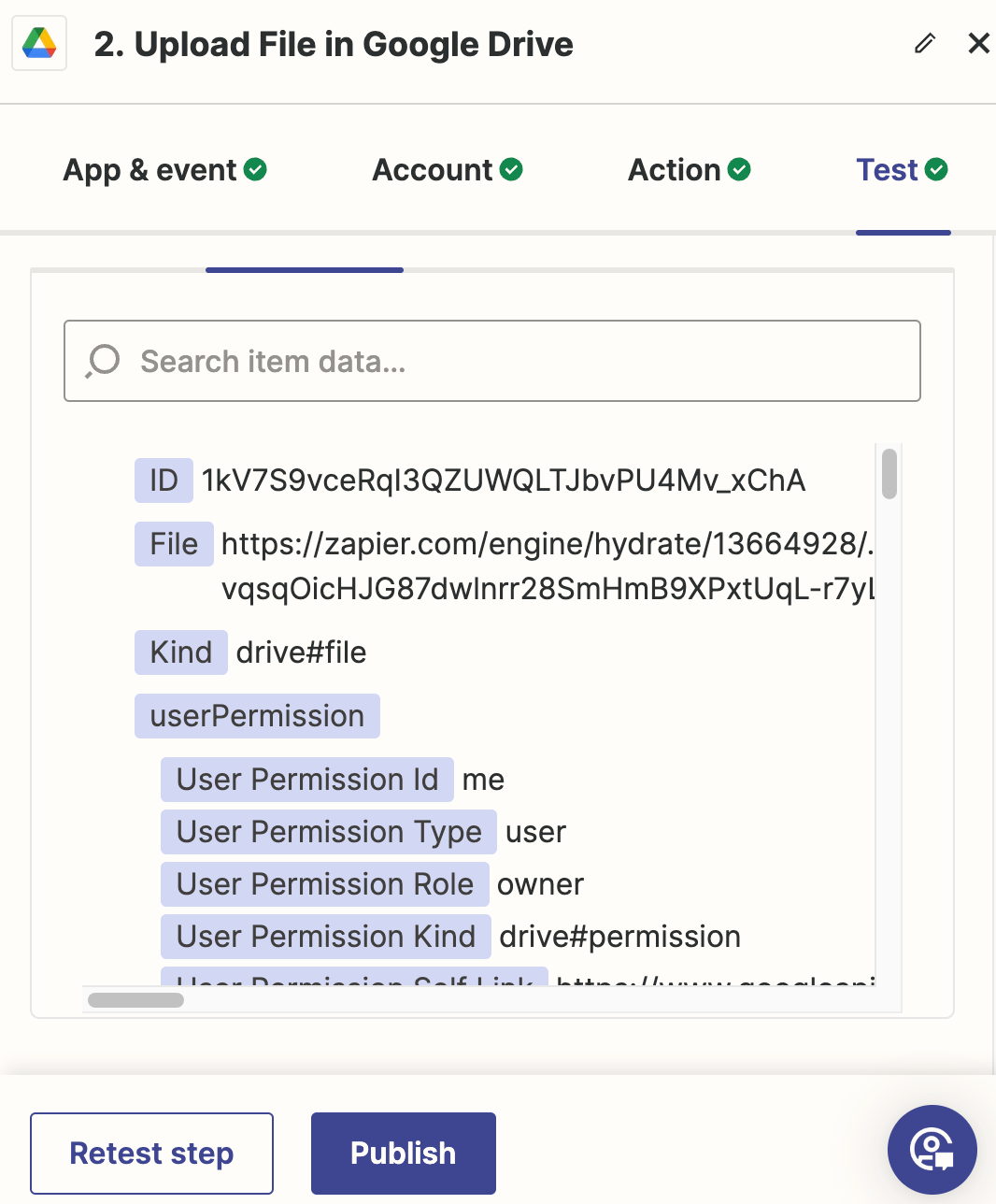Click the 'user' permission type value

click(535, 832)
